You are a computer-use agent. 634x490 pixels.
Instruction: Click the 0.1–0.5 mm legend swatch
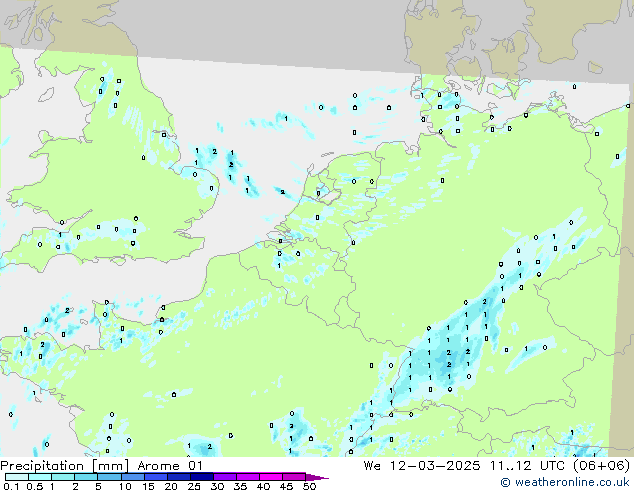17,477
